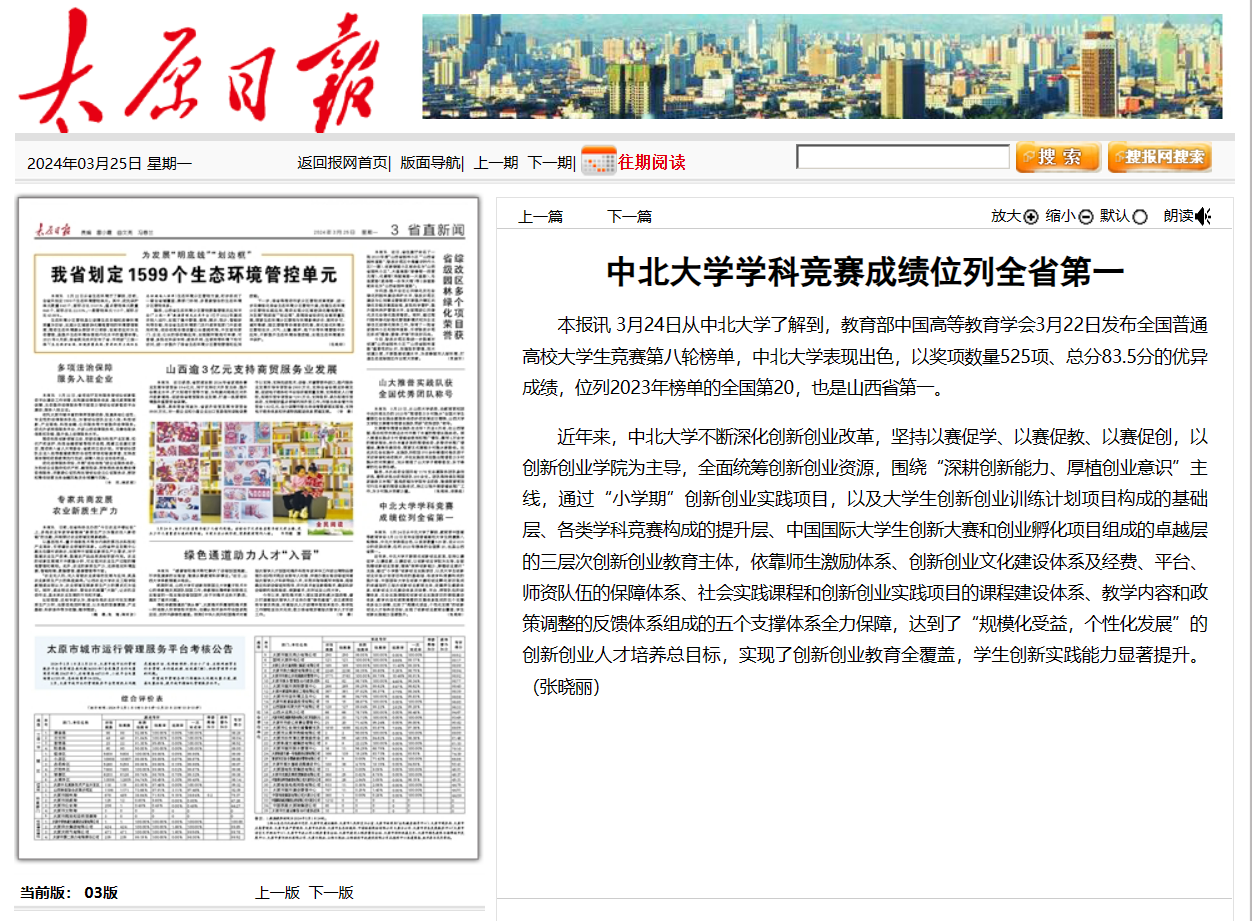Viewport: 1252px width, 921px height.
Task: Click the colorful shop photo in page preview
Action: 251,472
